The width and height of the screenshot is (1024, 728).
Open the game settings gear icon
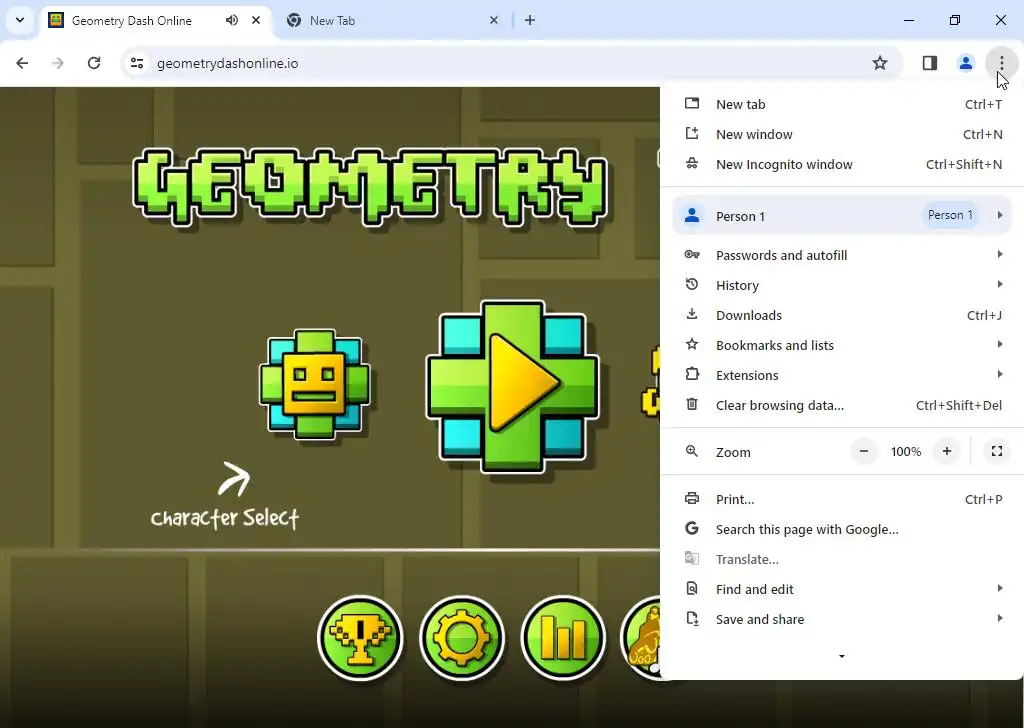click(462, 638)
